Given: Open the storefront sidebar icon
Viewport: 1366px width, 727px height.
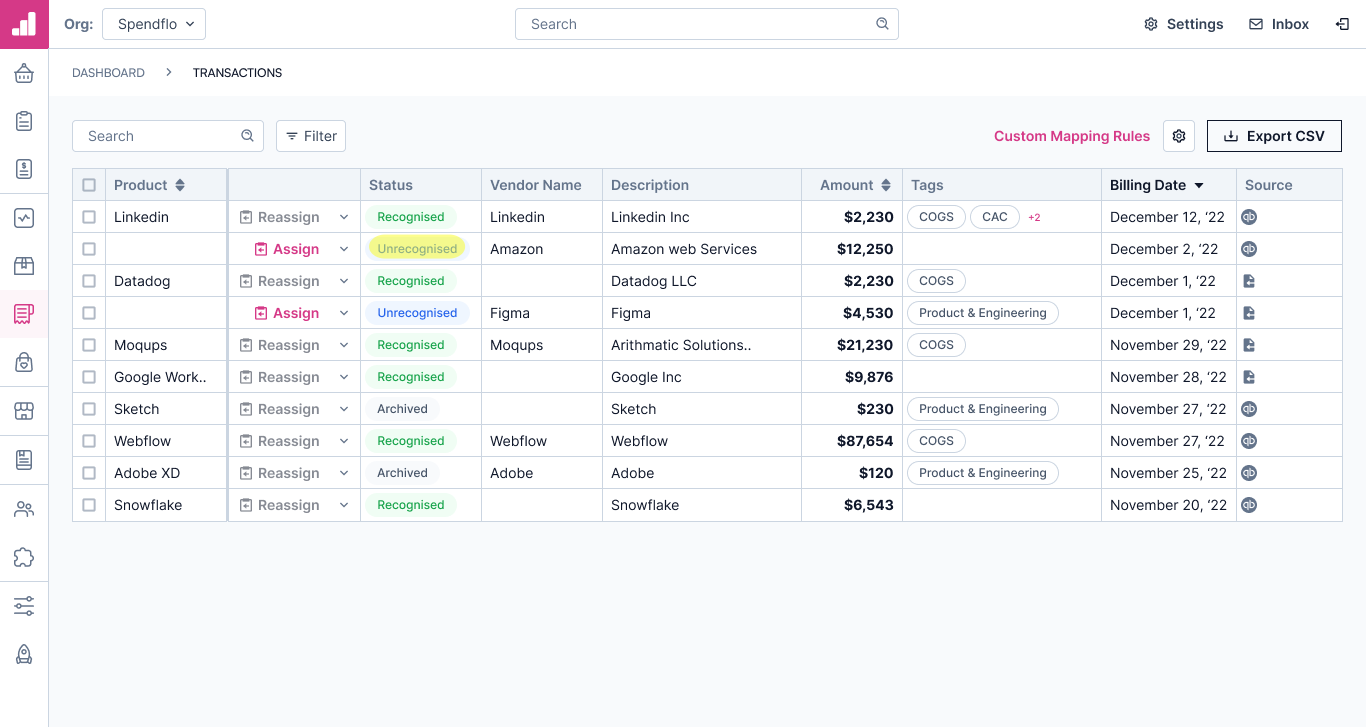Looking at the screenshot, I should pyautogui.click(x=24, y=411).
